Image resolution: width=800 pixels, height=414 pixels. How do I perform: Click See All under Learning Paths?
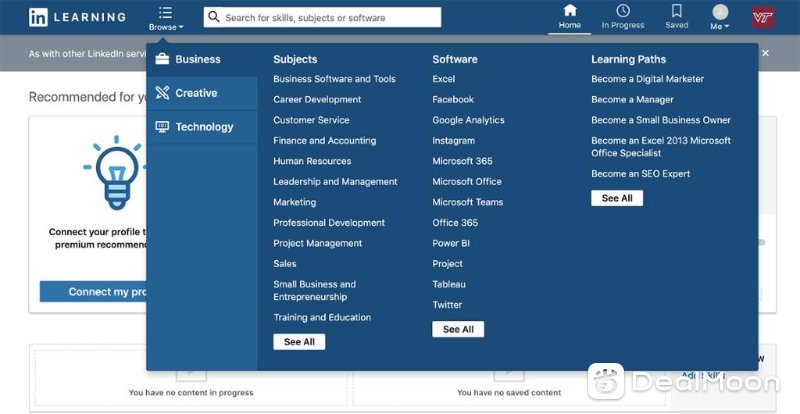(617, 198)
